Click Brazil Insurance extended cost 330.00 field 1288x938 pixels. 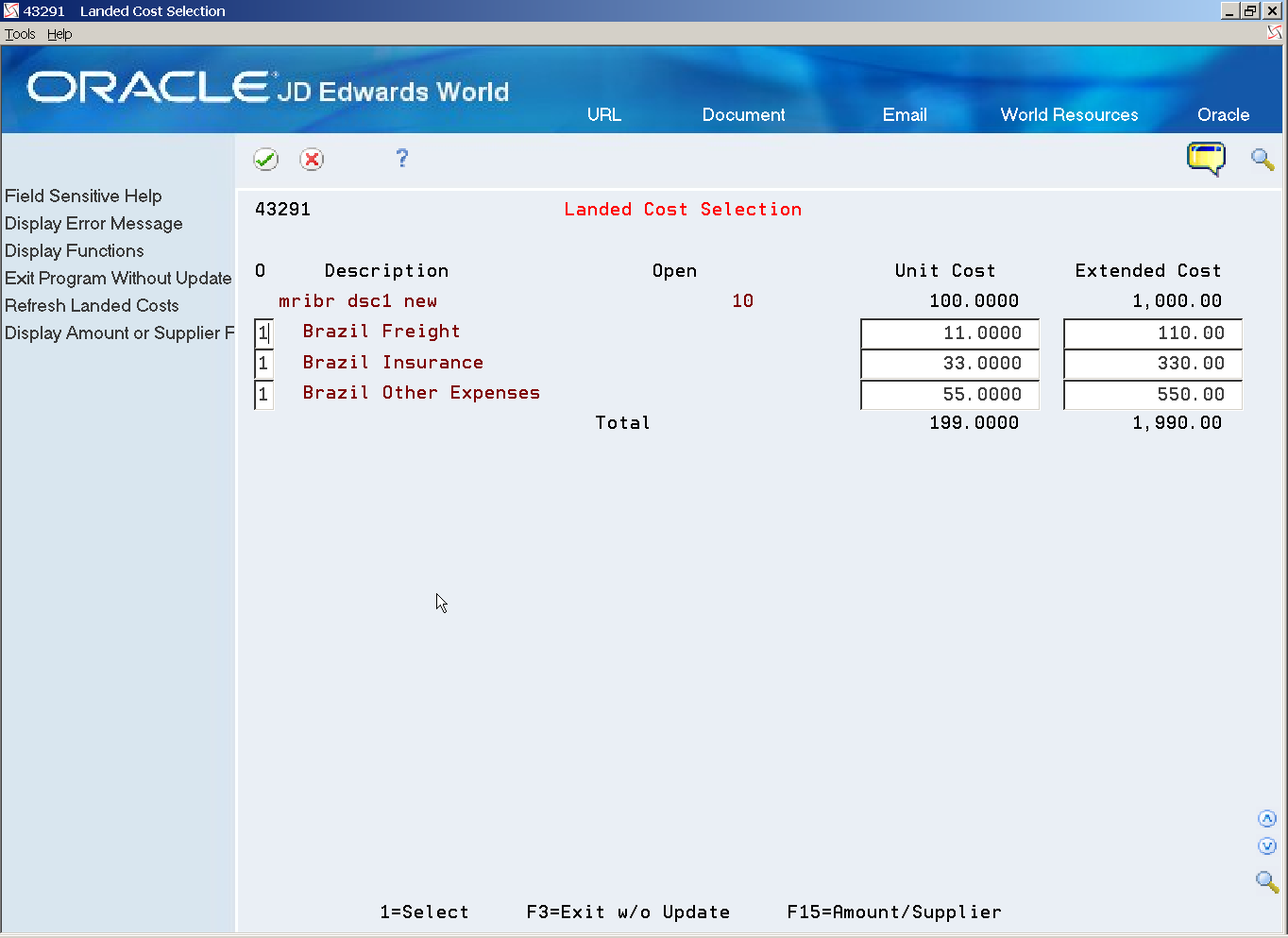point(1153,364)
